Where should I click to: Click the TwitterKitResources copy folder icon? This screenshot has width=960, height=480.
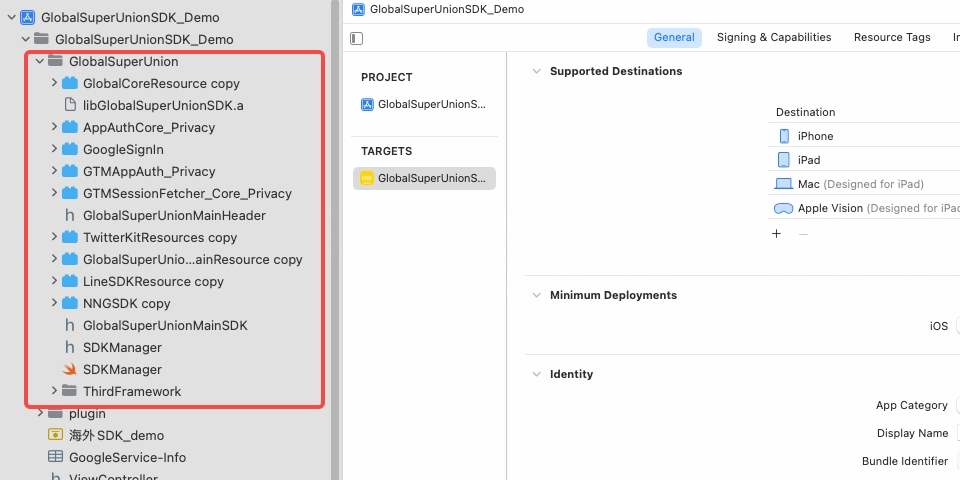70,237
